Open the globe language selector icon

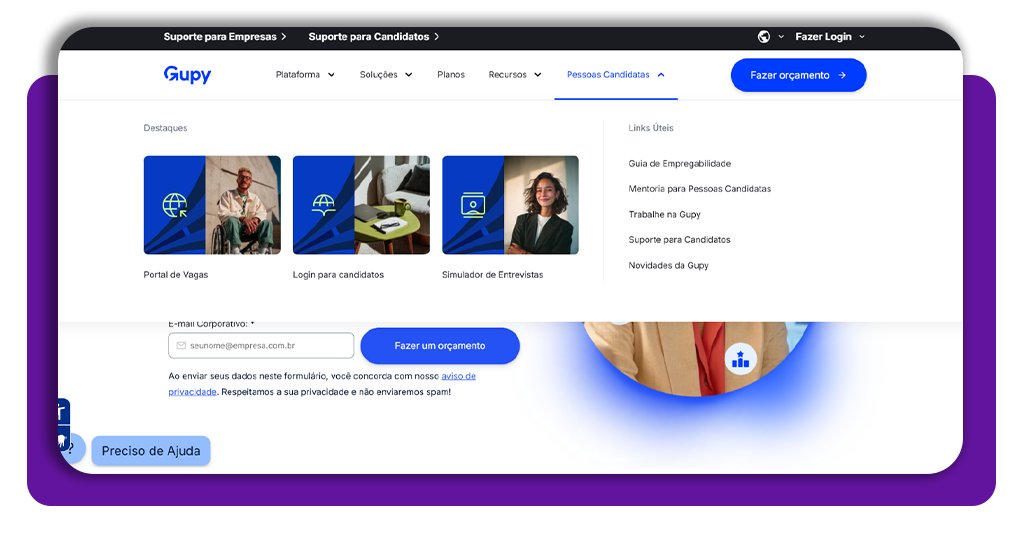763,37
